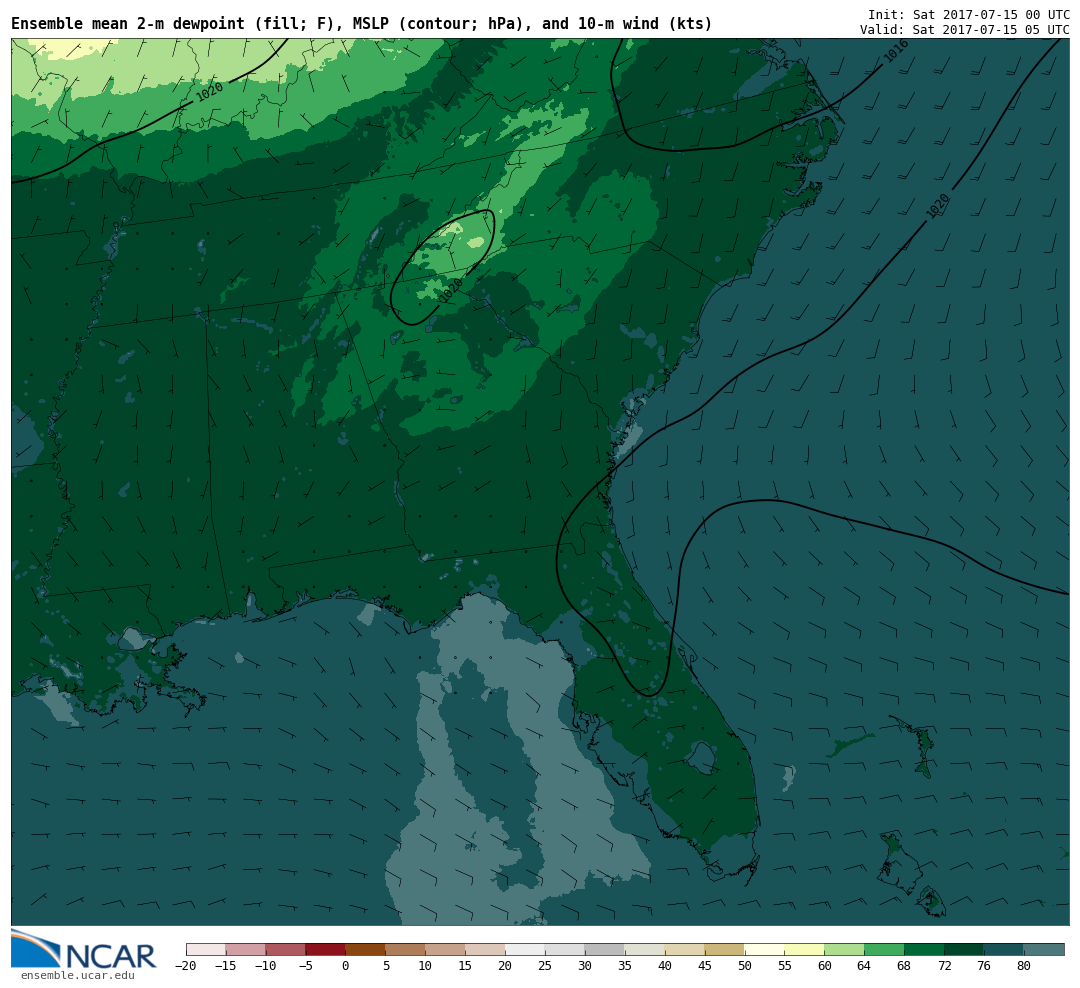The height and width of the screenshot is (988, 1080).
Task: Pick the khaki swatch between 45 and 50
Action: [x=725, y=949]
